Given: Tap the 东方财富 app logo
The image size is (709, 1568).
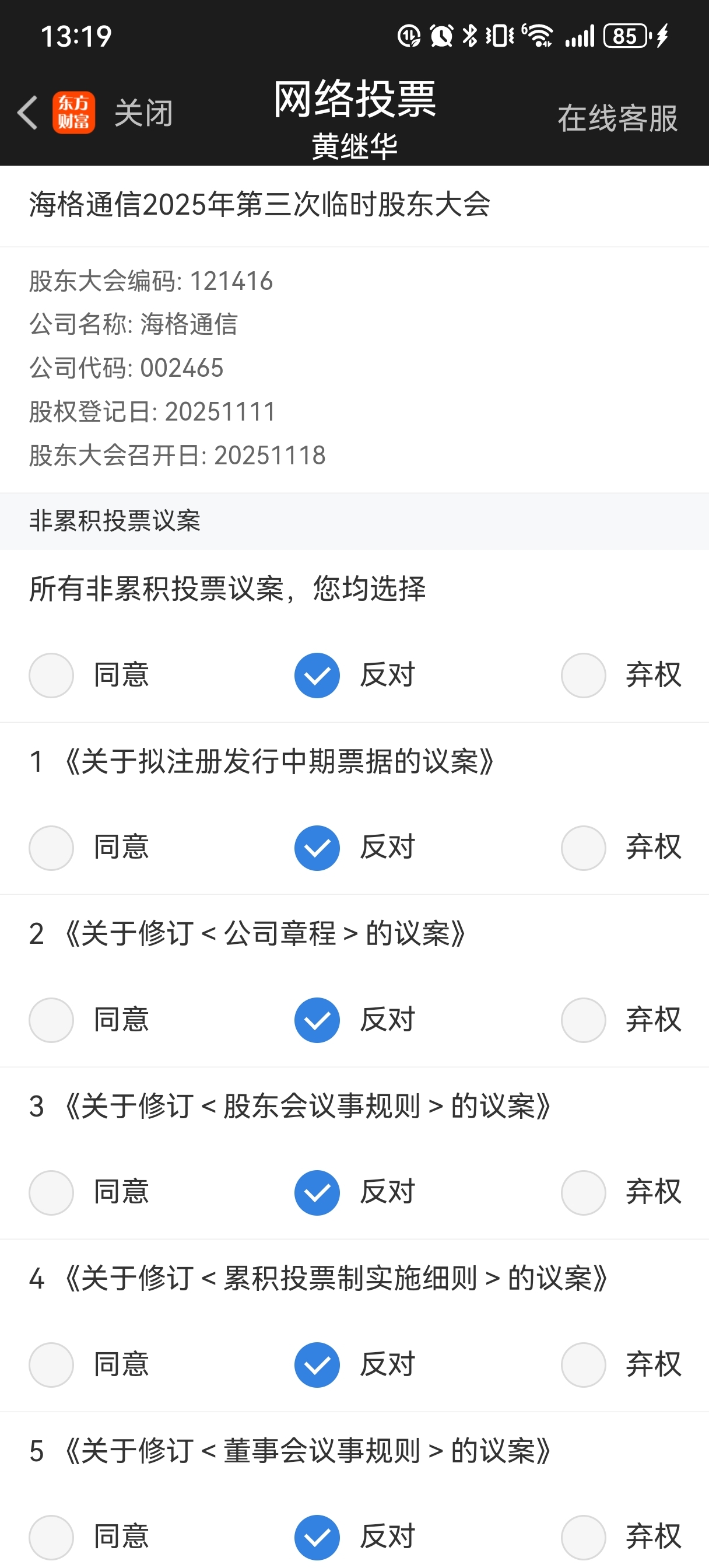Looking at the screenshot, I should (73, 113).
